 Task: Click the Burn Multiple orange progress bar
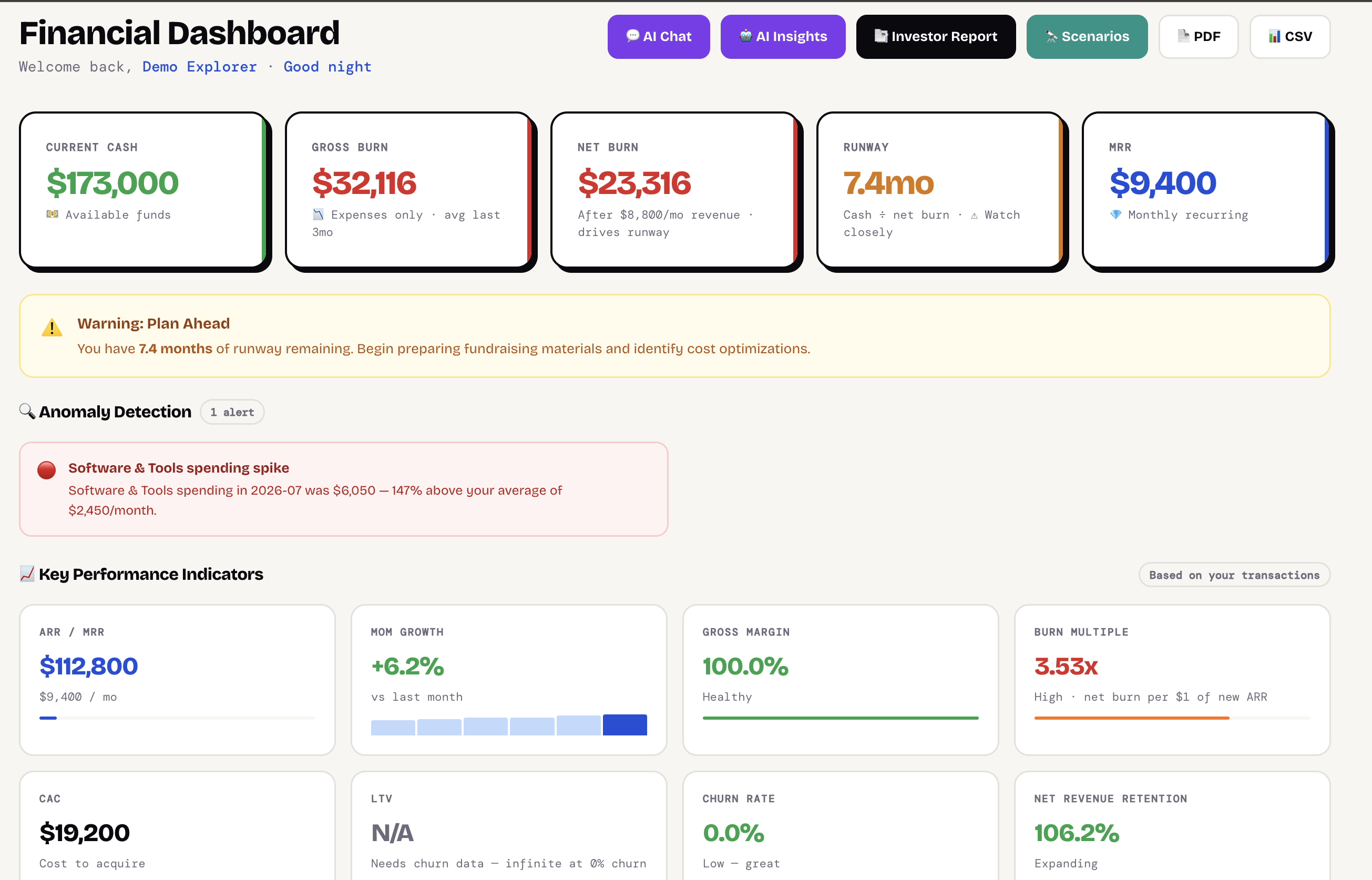1131,718
